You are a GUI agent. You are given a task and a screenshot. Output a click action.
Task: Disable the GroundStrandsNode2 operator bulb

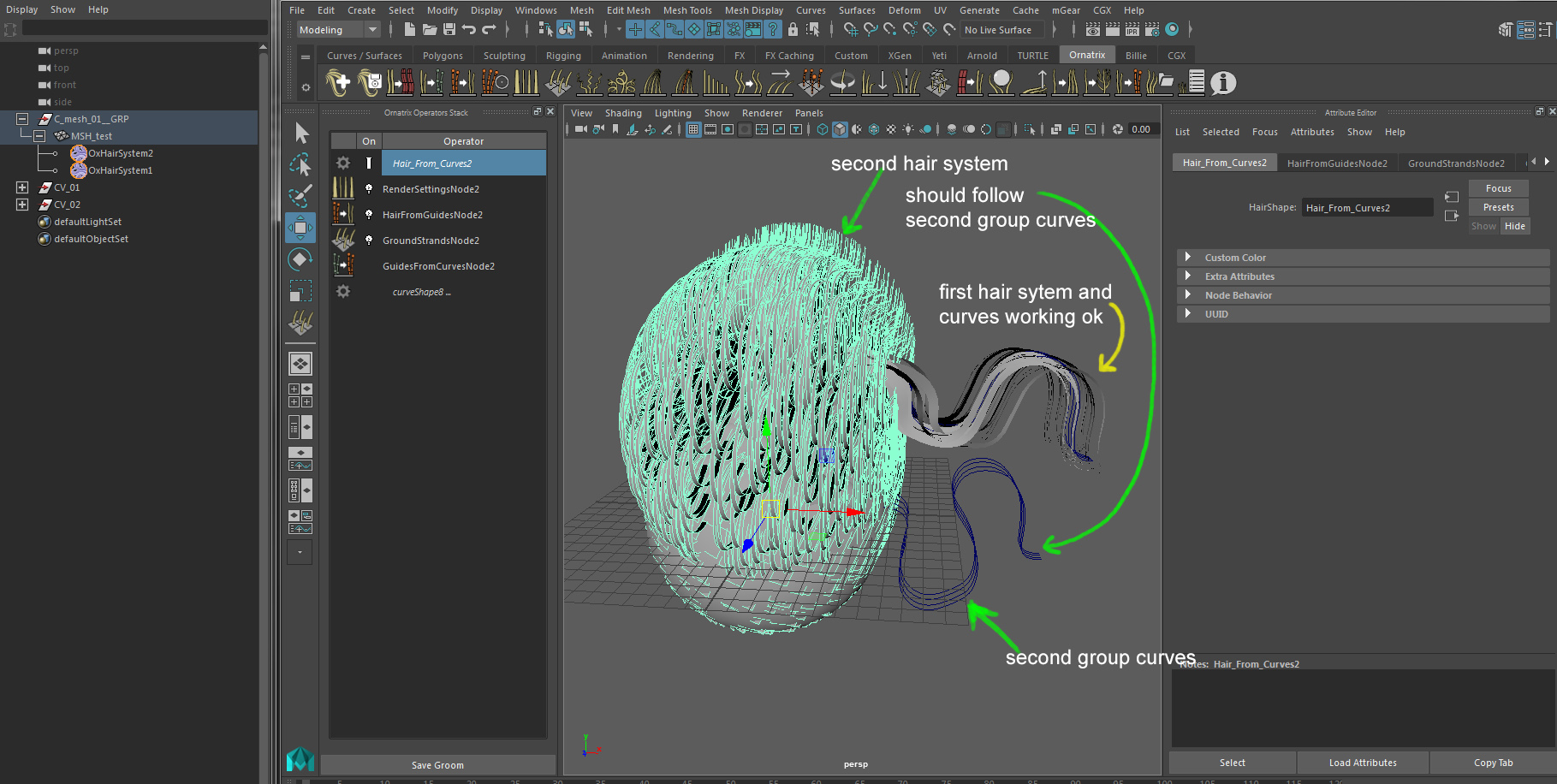click(369, 241)
